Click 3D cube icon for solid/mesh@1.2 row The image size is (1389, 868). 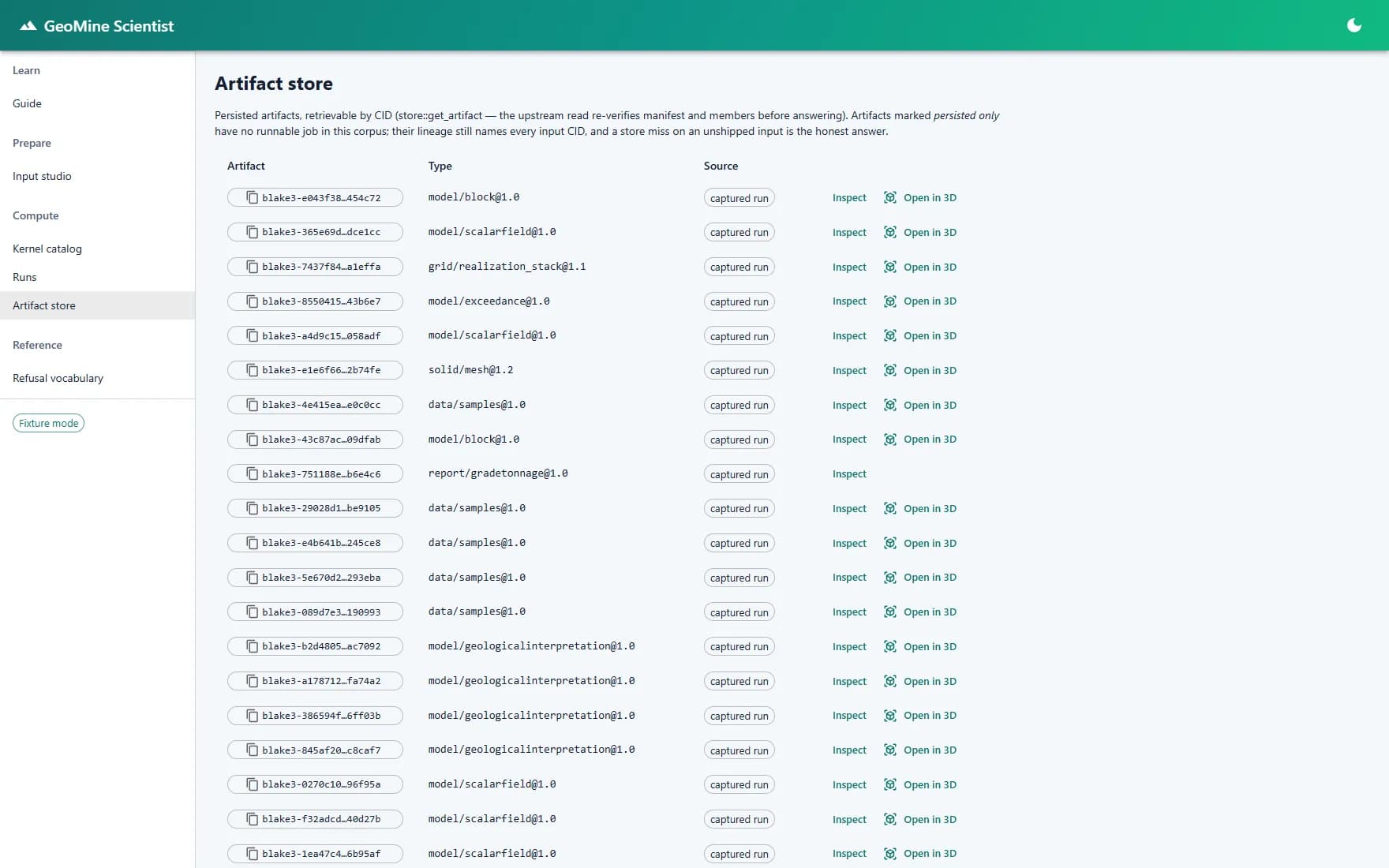click(889, 370)
